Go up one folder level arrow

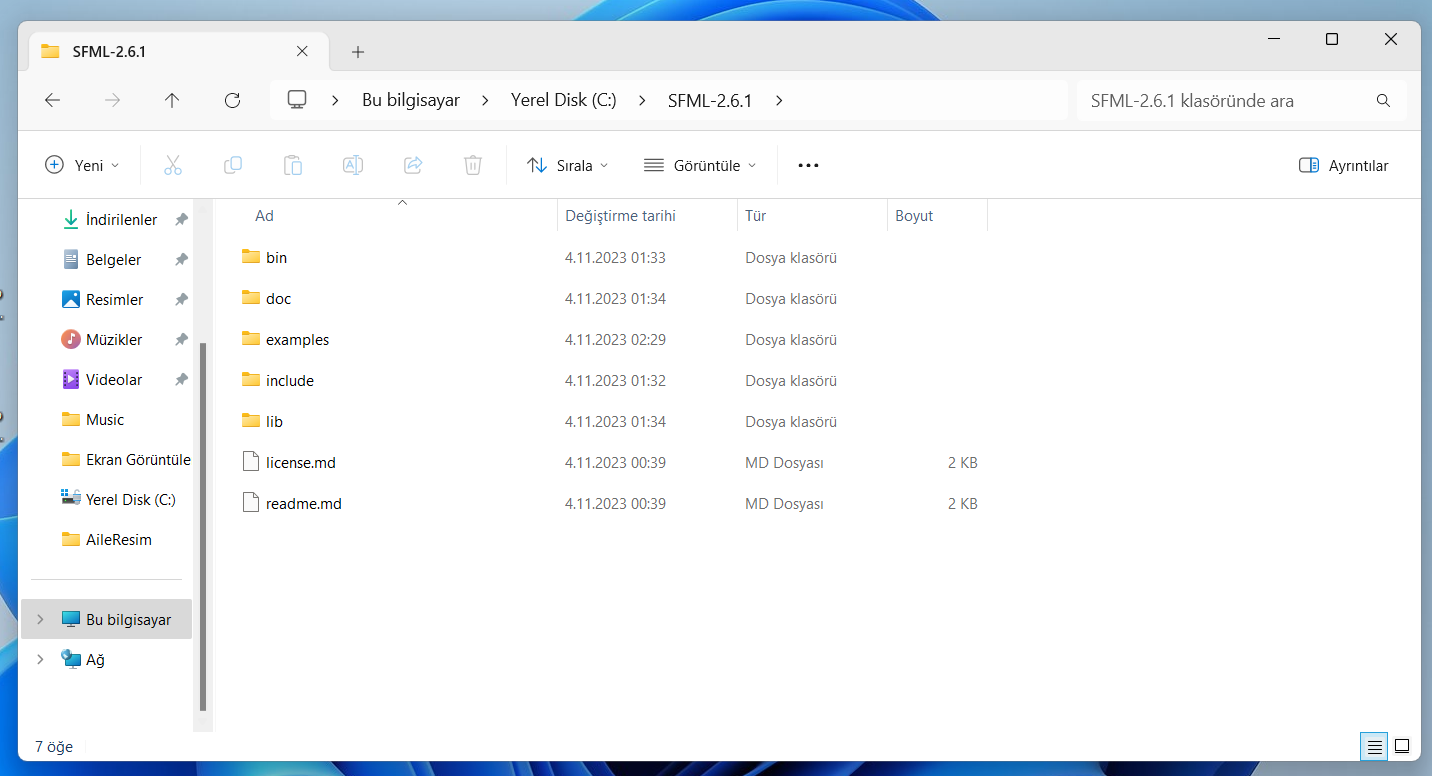[x=172, y=100]
